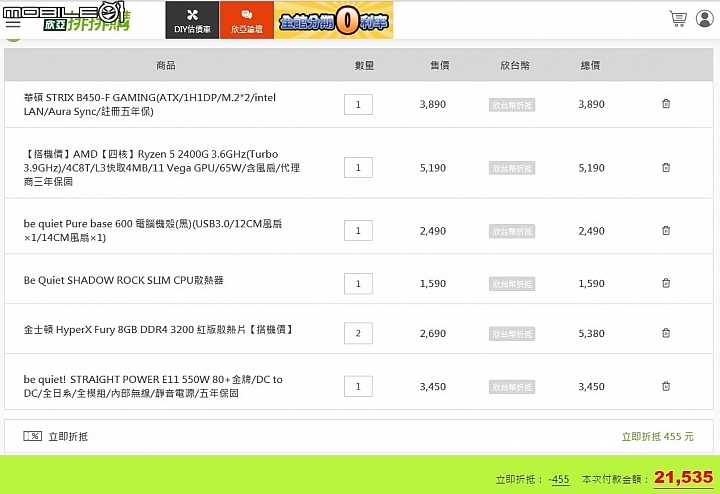Open the be quiet Pure base 600 product name

pos(152,230)
